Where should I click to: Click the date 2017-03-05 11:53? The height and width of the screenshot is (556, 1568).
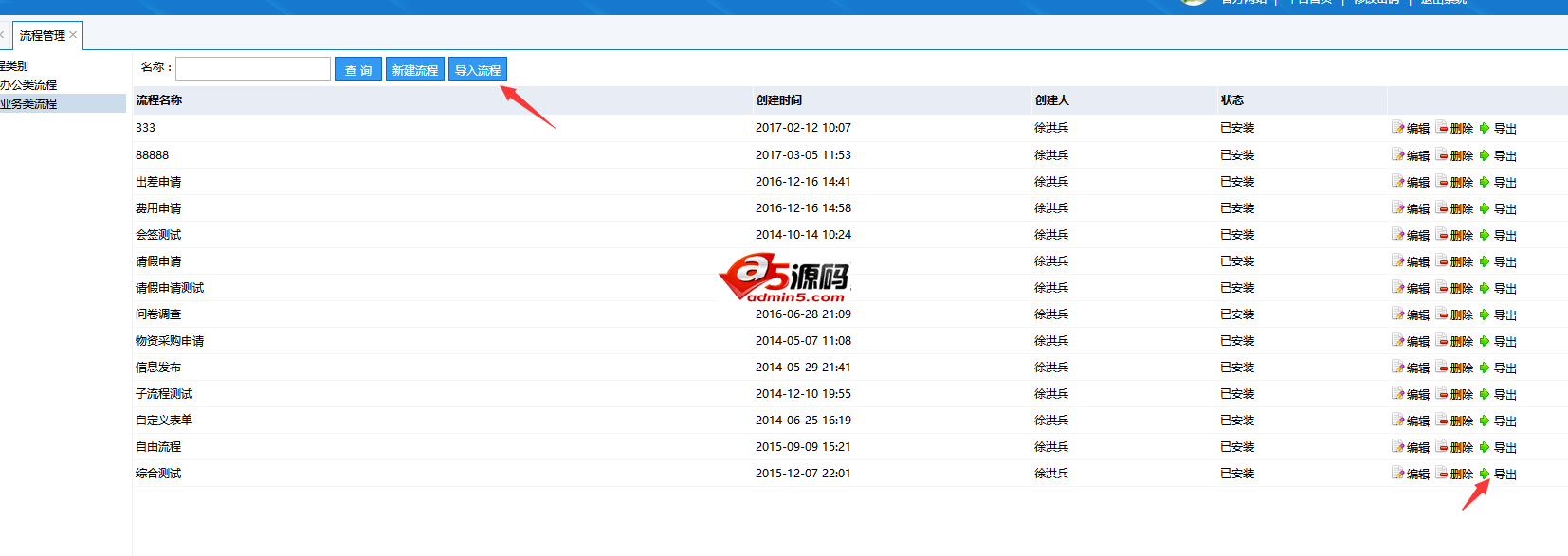point(803,155)
